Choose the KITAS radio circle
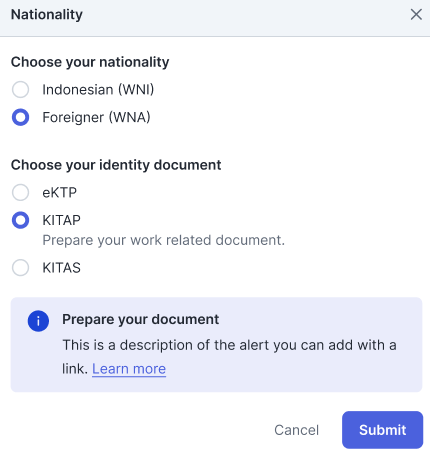 tap(20, 268)
